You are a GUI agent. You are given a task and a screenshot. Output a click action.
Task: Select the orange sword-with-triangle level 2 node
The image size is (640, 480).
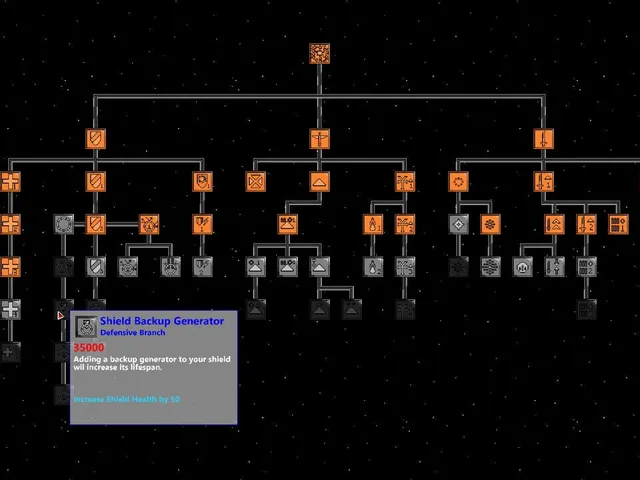point(586,224)
